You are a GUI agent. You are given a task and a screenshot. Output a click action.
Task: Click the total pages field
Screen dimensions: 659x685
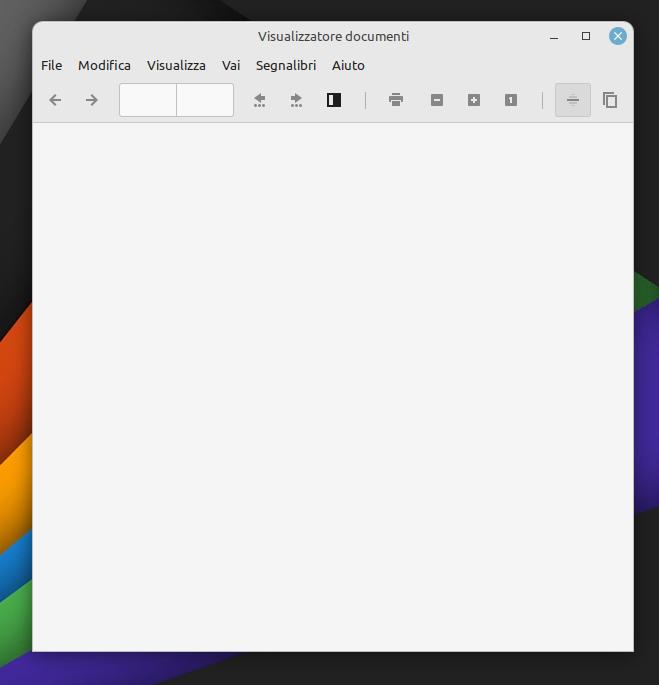(205, 100)
